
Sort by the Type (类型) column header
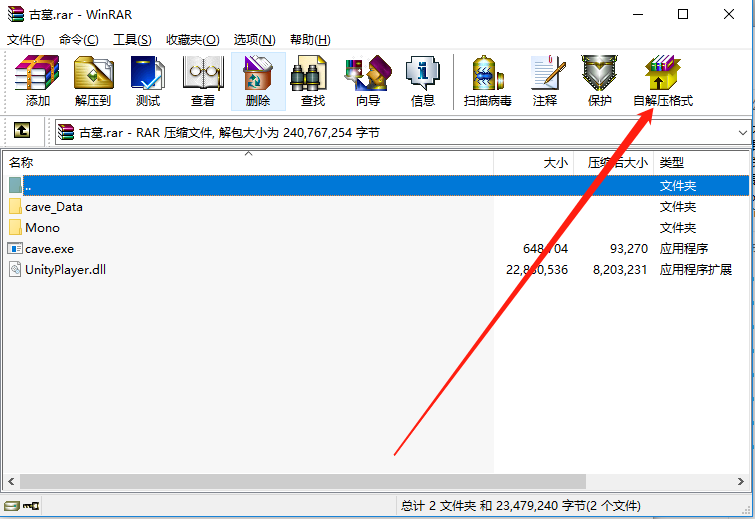click(x=701, y=163)
